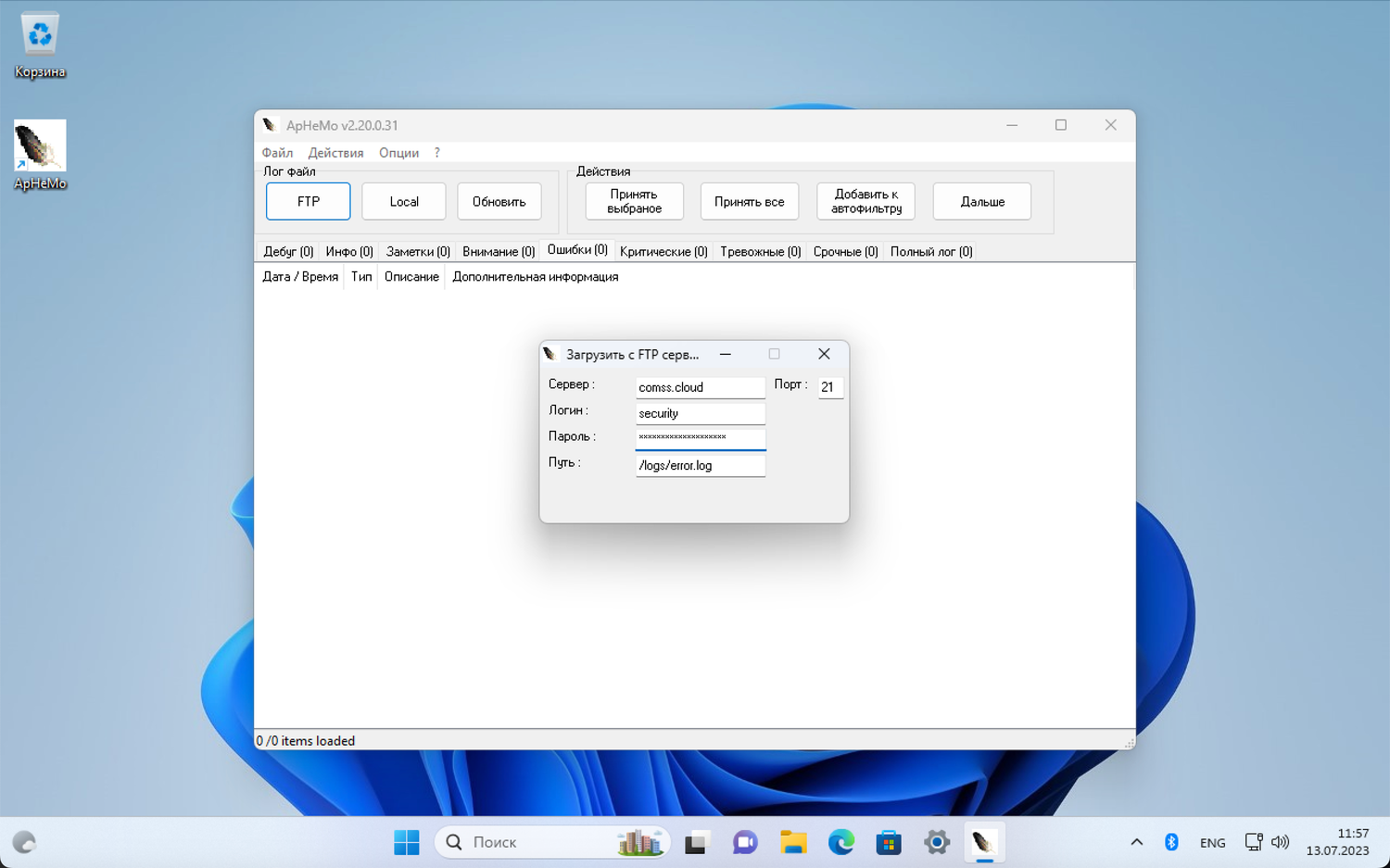Click the FTP dialog feather icon
Image resolution: width=1390 pixels, height=868 pixels.
[550, 354]
